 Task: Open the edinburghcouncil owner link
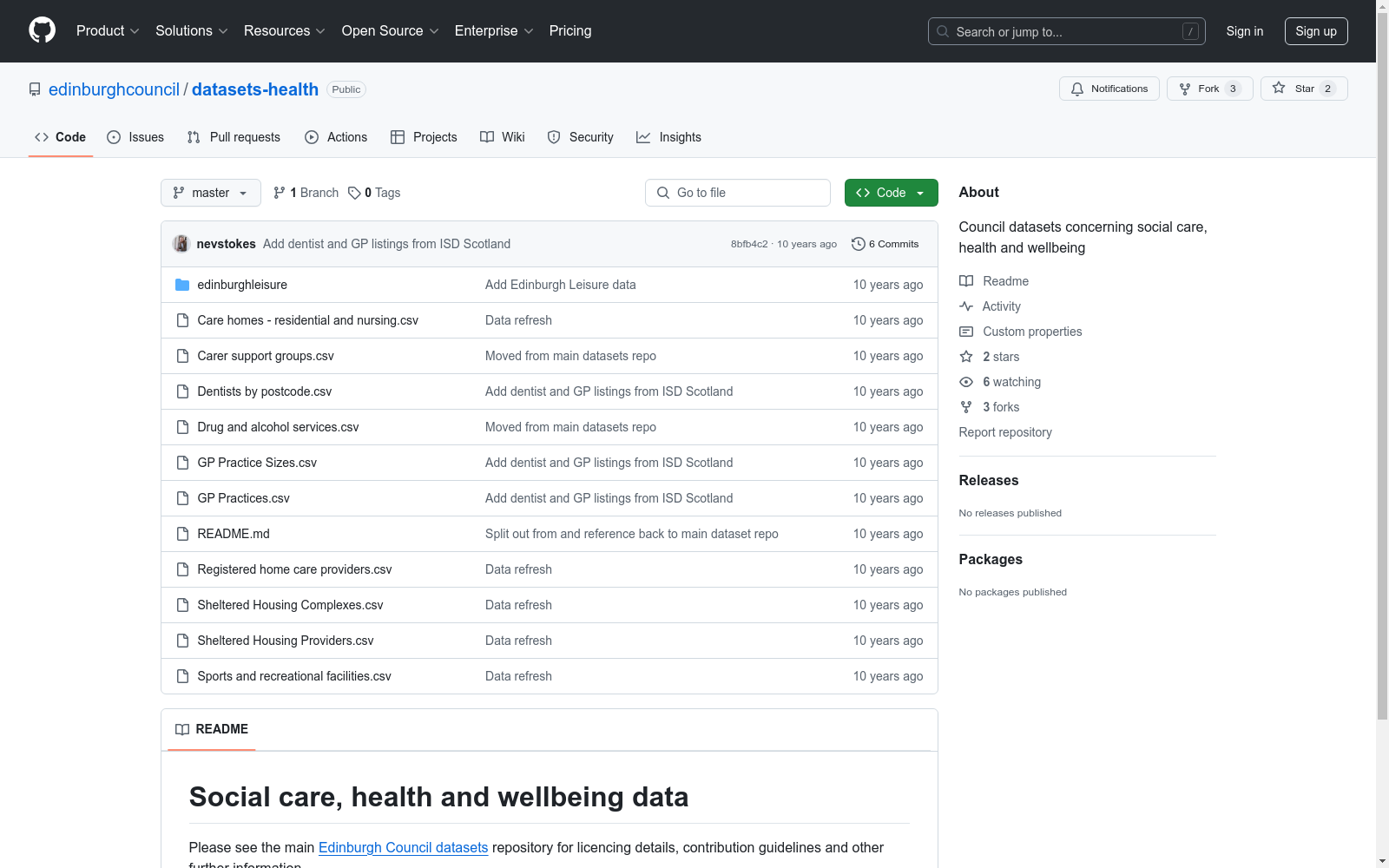(x=114, y=89)
